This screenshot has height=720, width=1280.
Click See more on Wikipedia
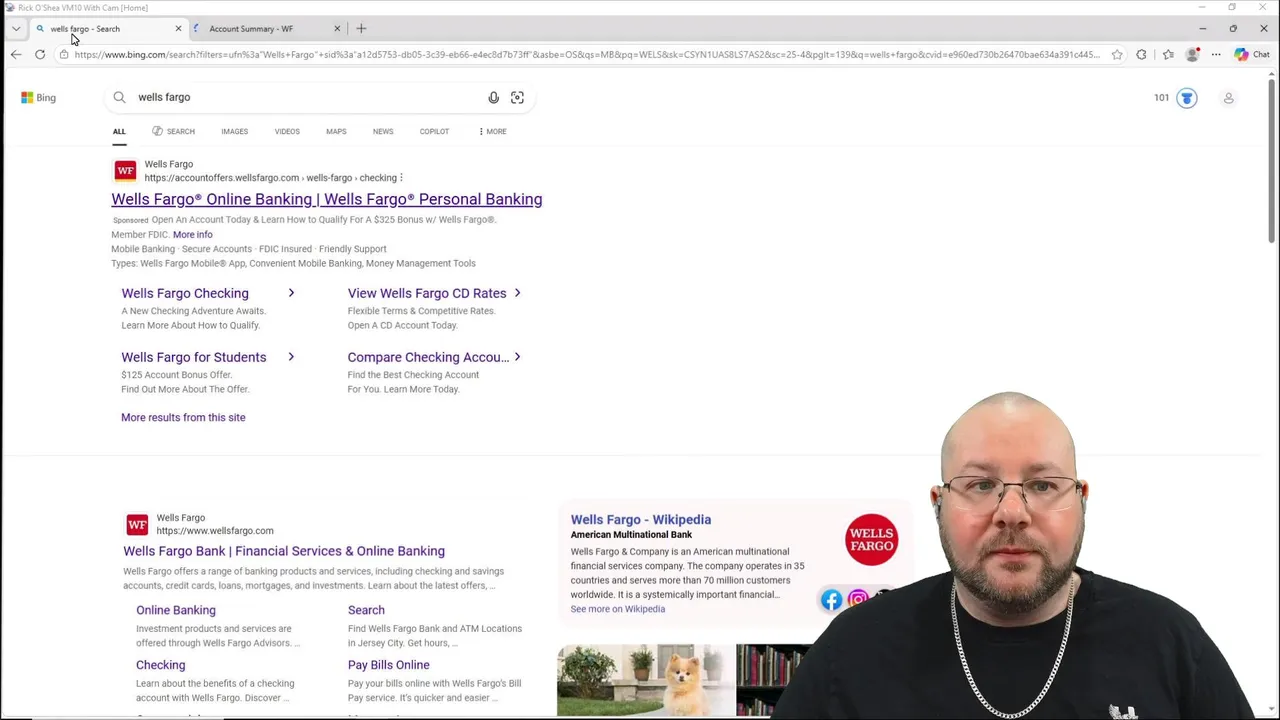point(618,609)
